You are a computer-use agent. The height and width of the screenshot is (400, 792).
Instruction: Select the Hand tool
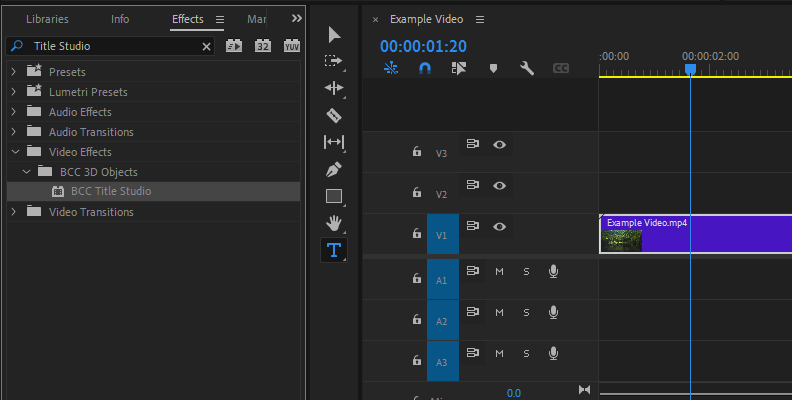click(334, 222)
